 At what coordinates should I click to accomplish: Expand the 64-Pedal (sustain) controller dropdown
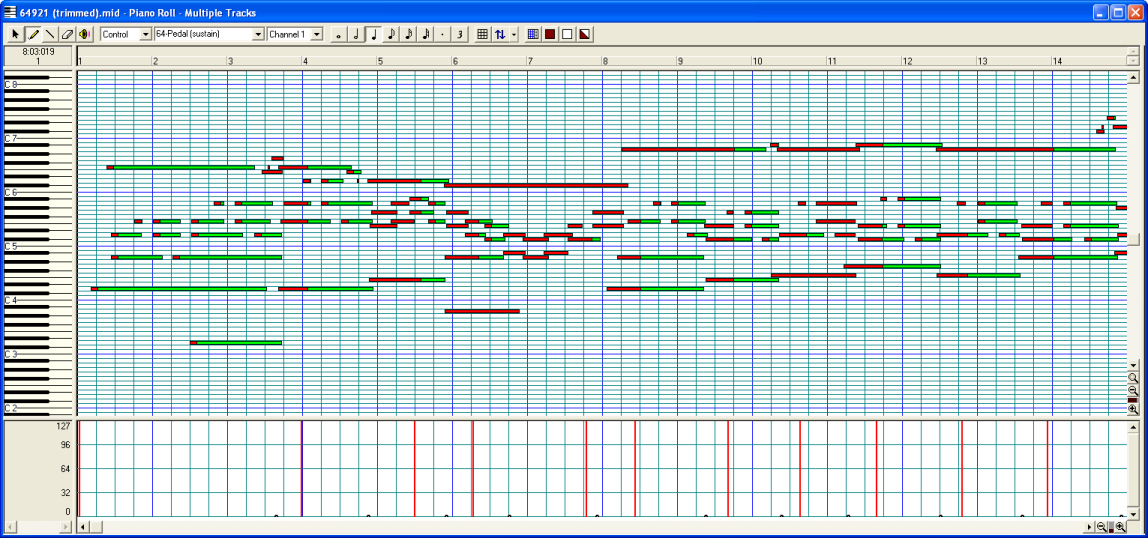pos(258,34)
